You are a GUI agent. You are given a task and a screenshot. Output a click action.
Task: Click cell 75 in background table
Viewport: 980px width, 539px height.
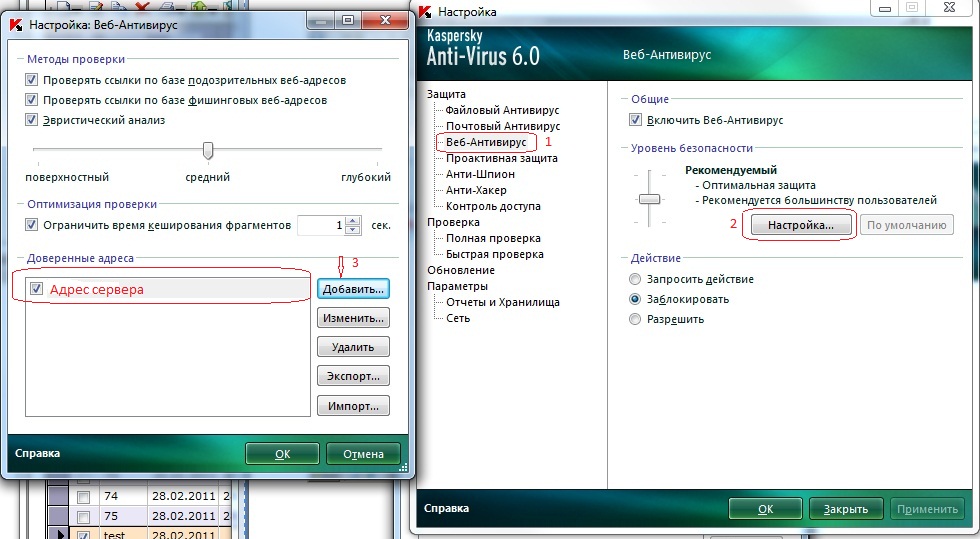(x=122, y=516)
